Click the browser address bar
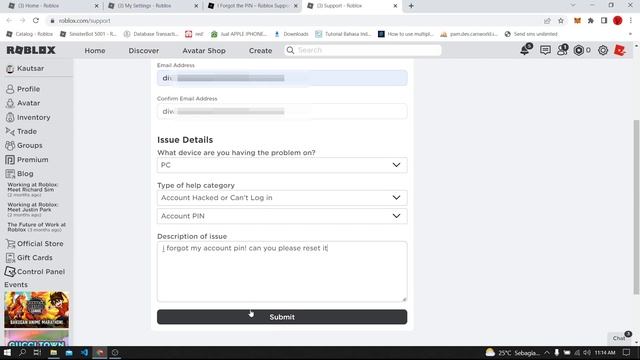Viewport: 640px width, 360px height. tap(294, 20)
